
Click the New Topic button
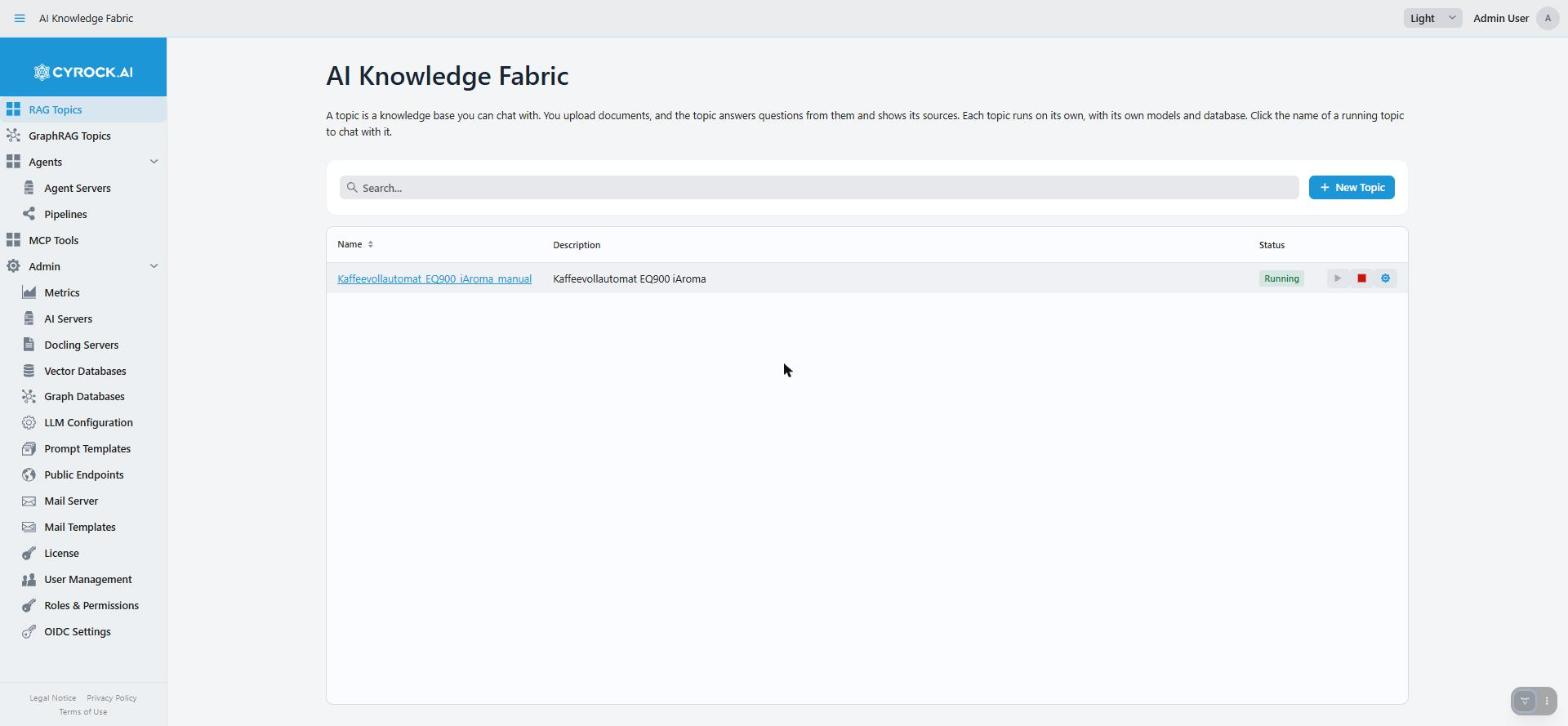(1351, 187)
